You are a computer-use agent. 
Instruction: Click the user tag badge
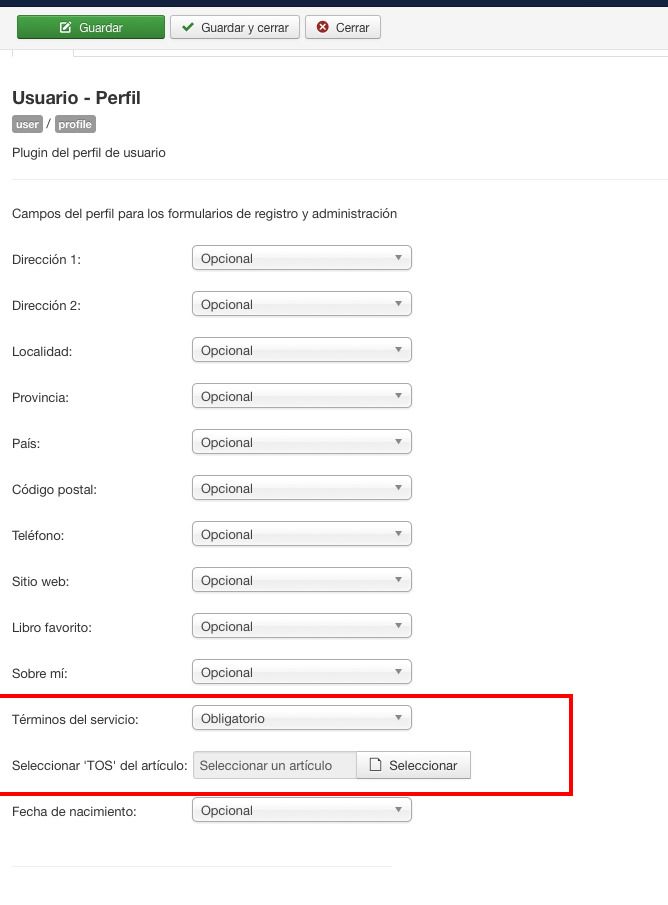tap(27, 124)
